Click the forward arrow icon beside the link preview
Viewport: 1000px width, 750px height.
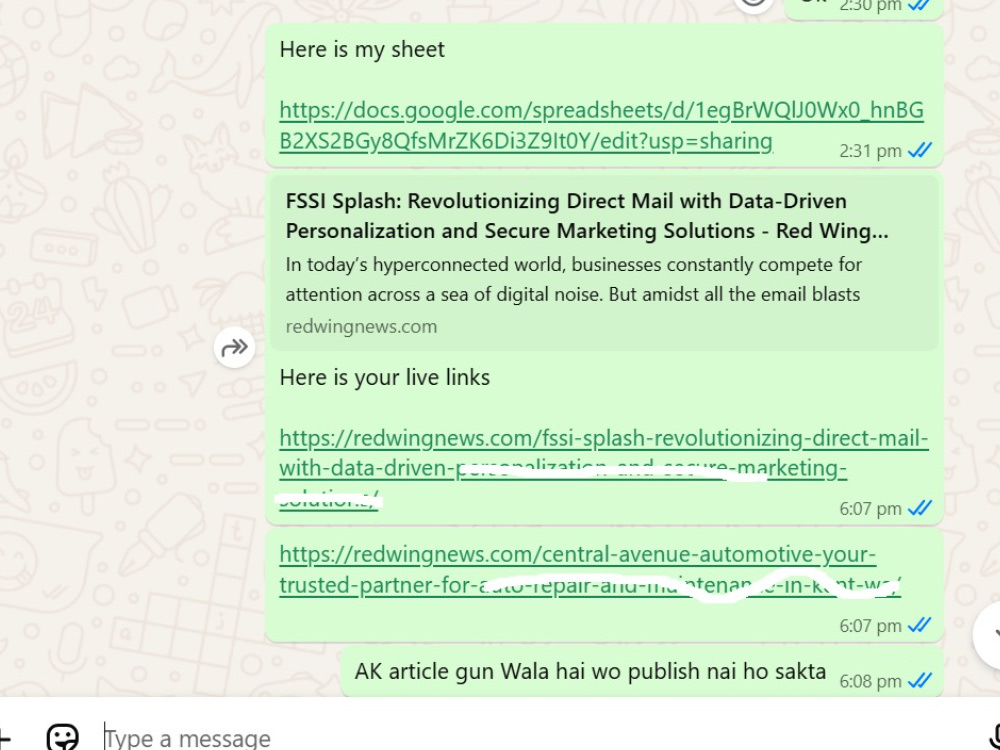click(x=235, y=348)
